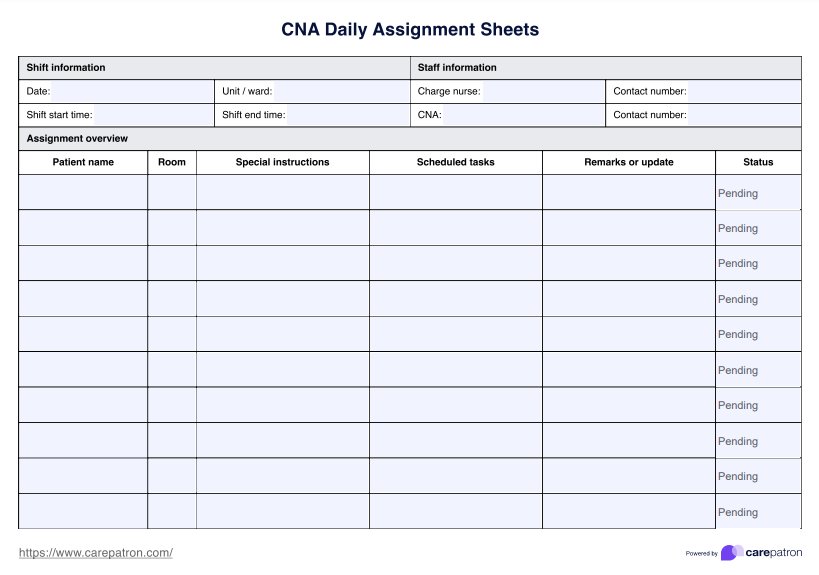Viewport: 819px width, 575px height.
Task: Click the first row Room cell
Action: (172, 193)
